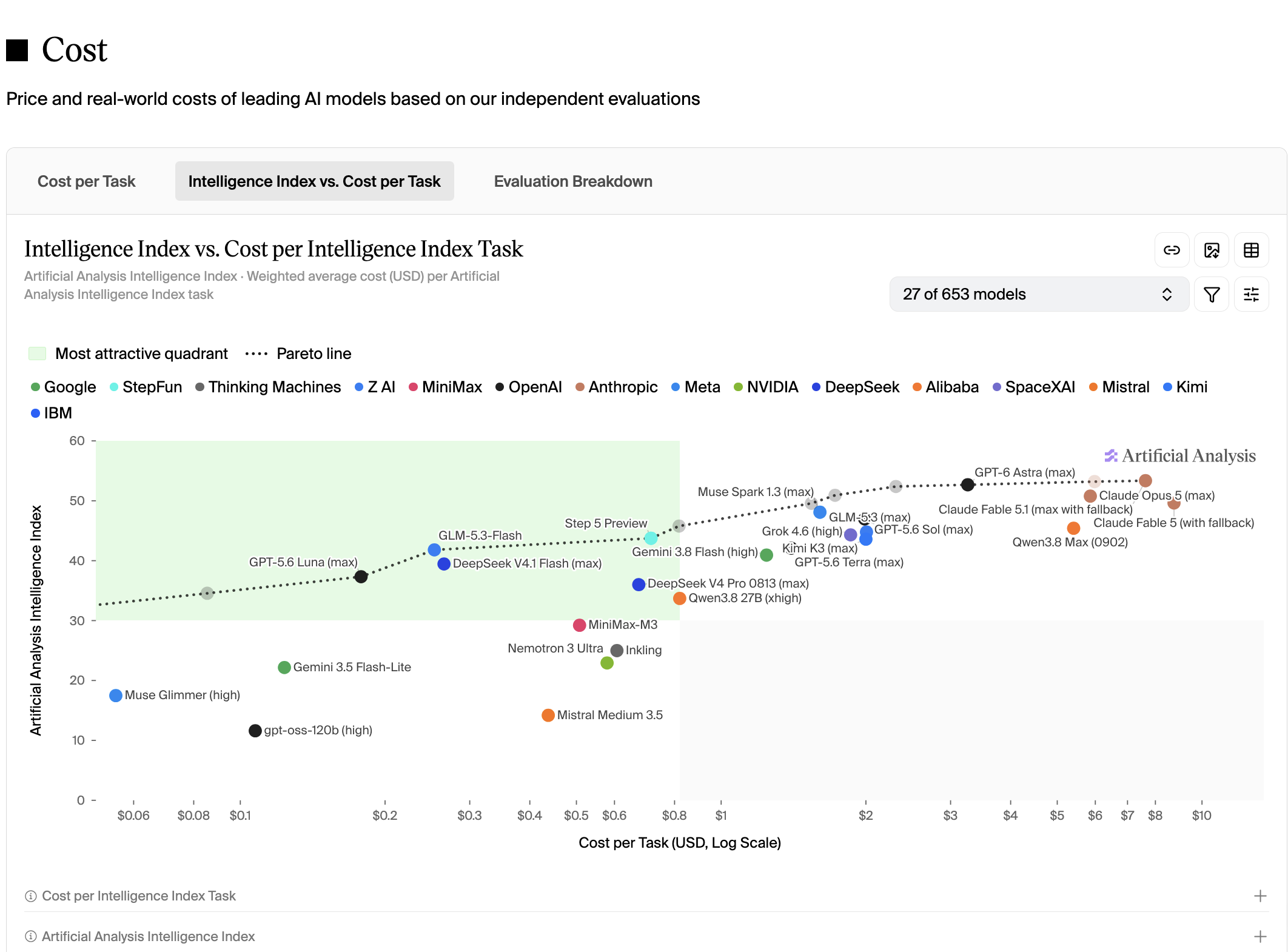The image size is (1288, 952).
Task: Click Most attractive quadrant green swatch
Action: [x=38, y=354]
